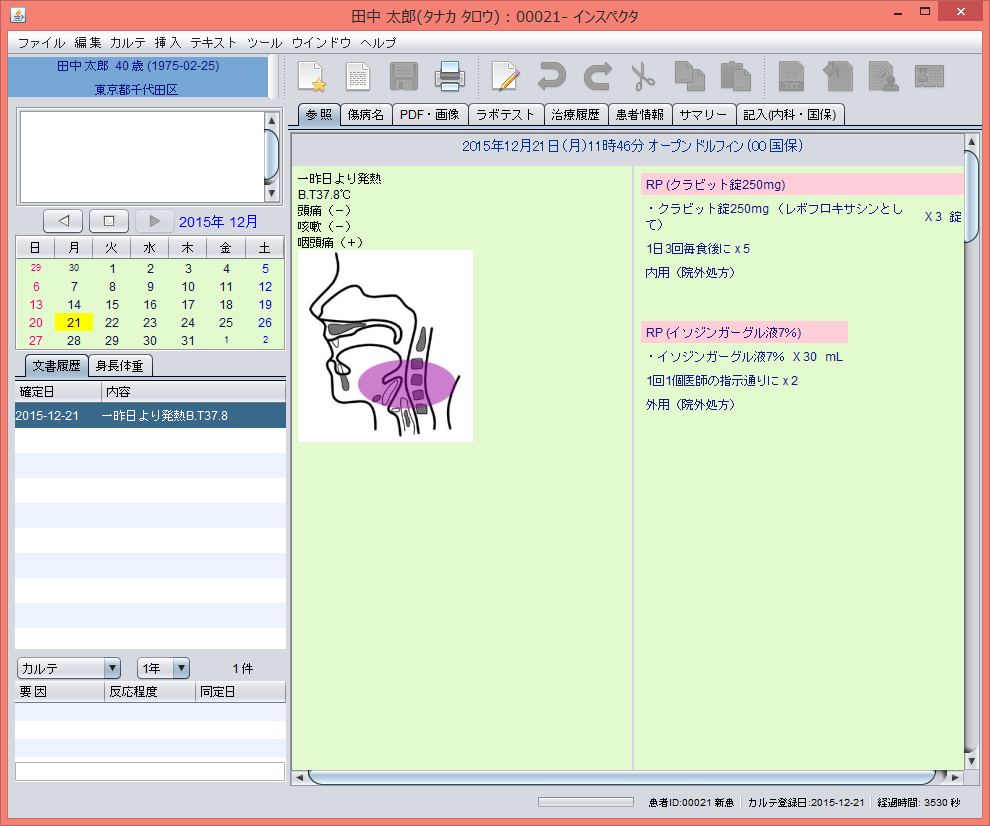Open the カルテ menu in menu bar

127,43
